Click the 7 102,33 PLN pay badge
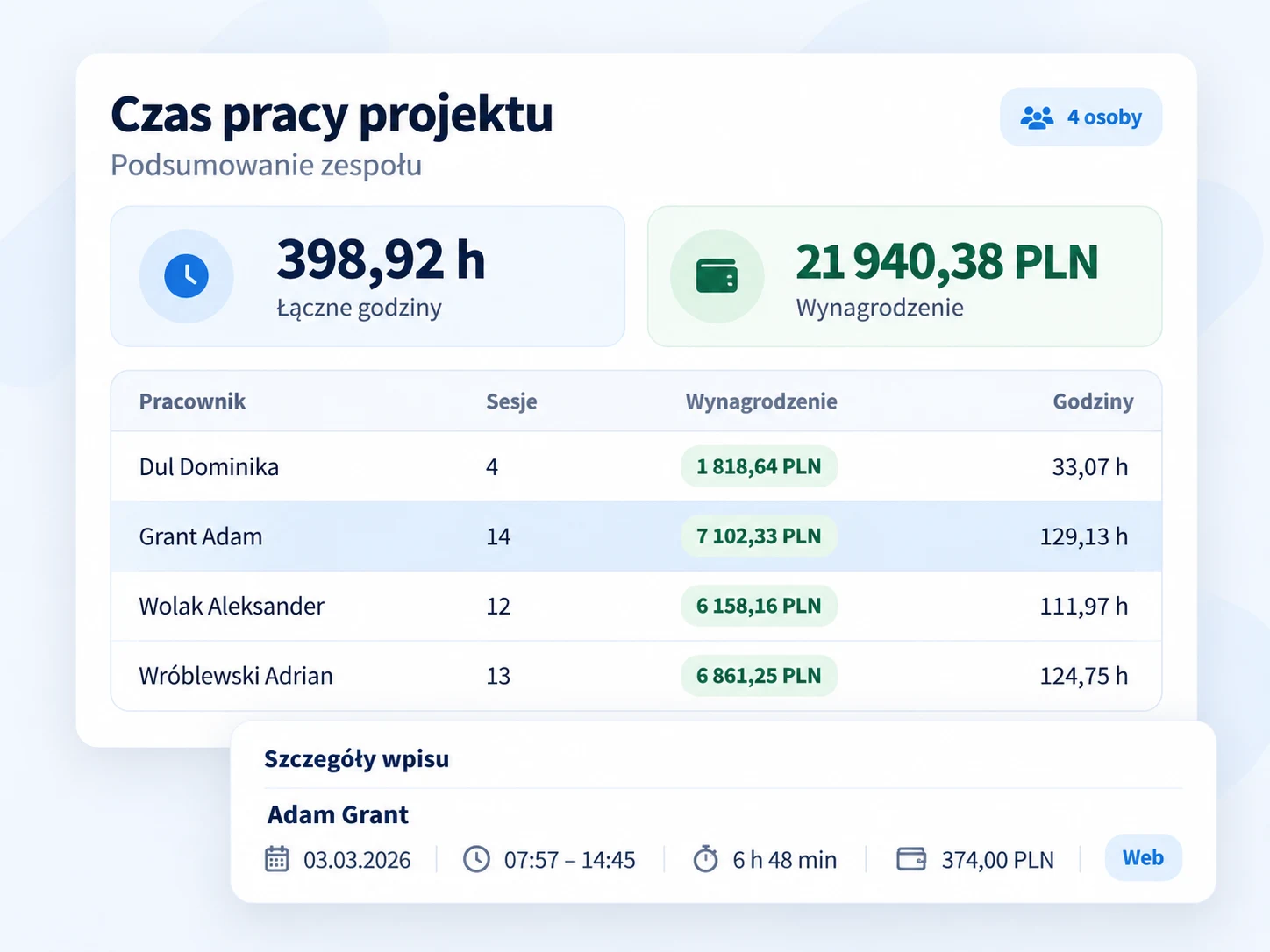This screenshot has height=952, width=1270. [759, 536]
